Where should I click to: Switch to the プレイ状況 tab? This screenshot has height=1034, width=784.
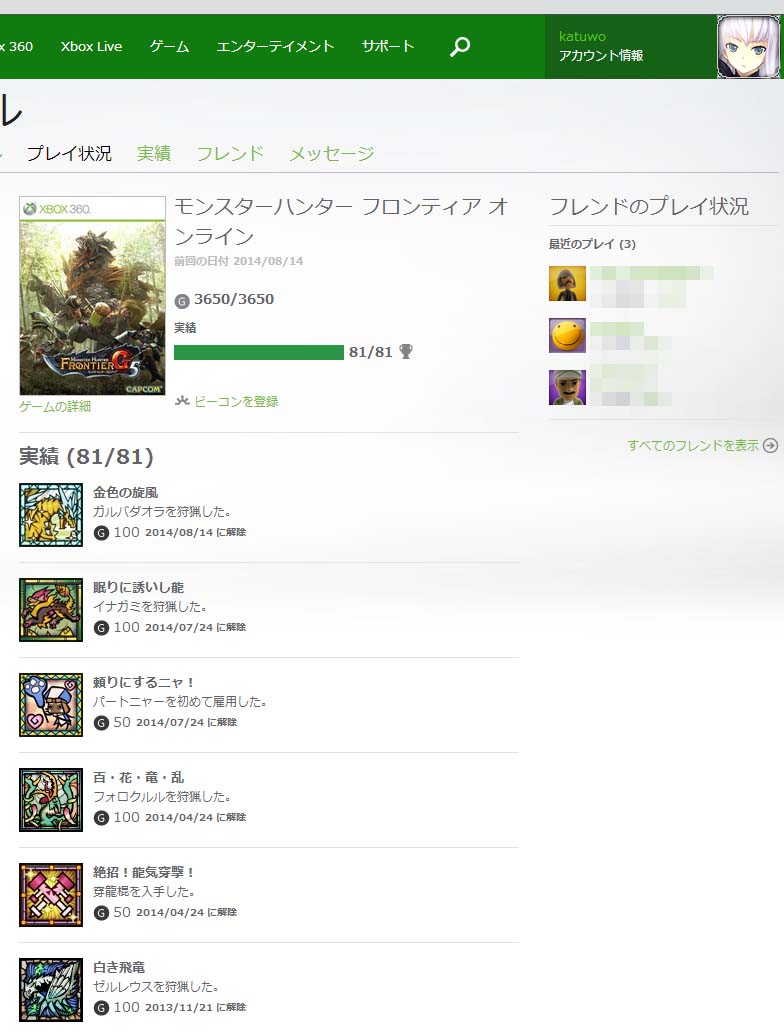[69, 154]
